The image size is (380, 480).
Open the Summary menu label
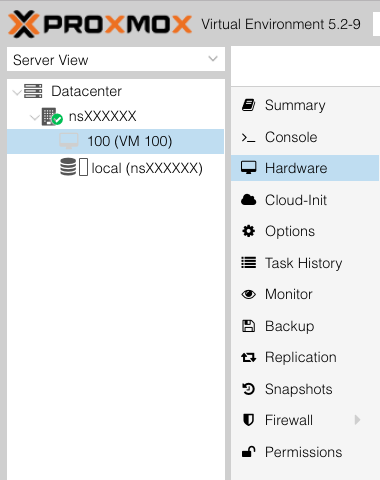[x=295, y=105]
